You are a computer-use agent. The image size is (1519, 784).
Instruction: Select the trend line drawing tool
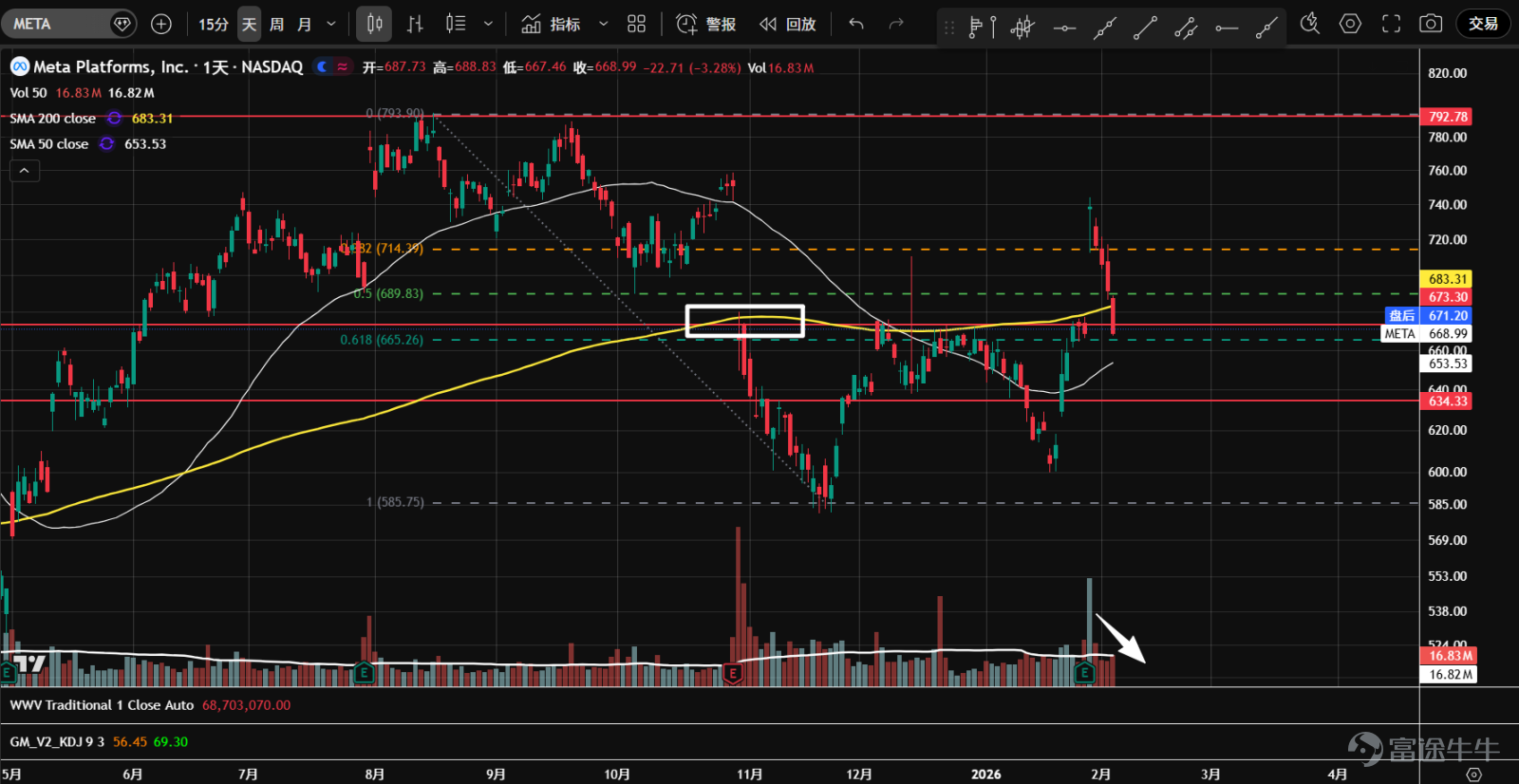[1145, 28]
